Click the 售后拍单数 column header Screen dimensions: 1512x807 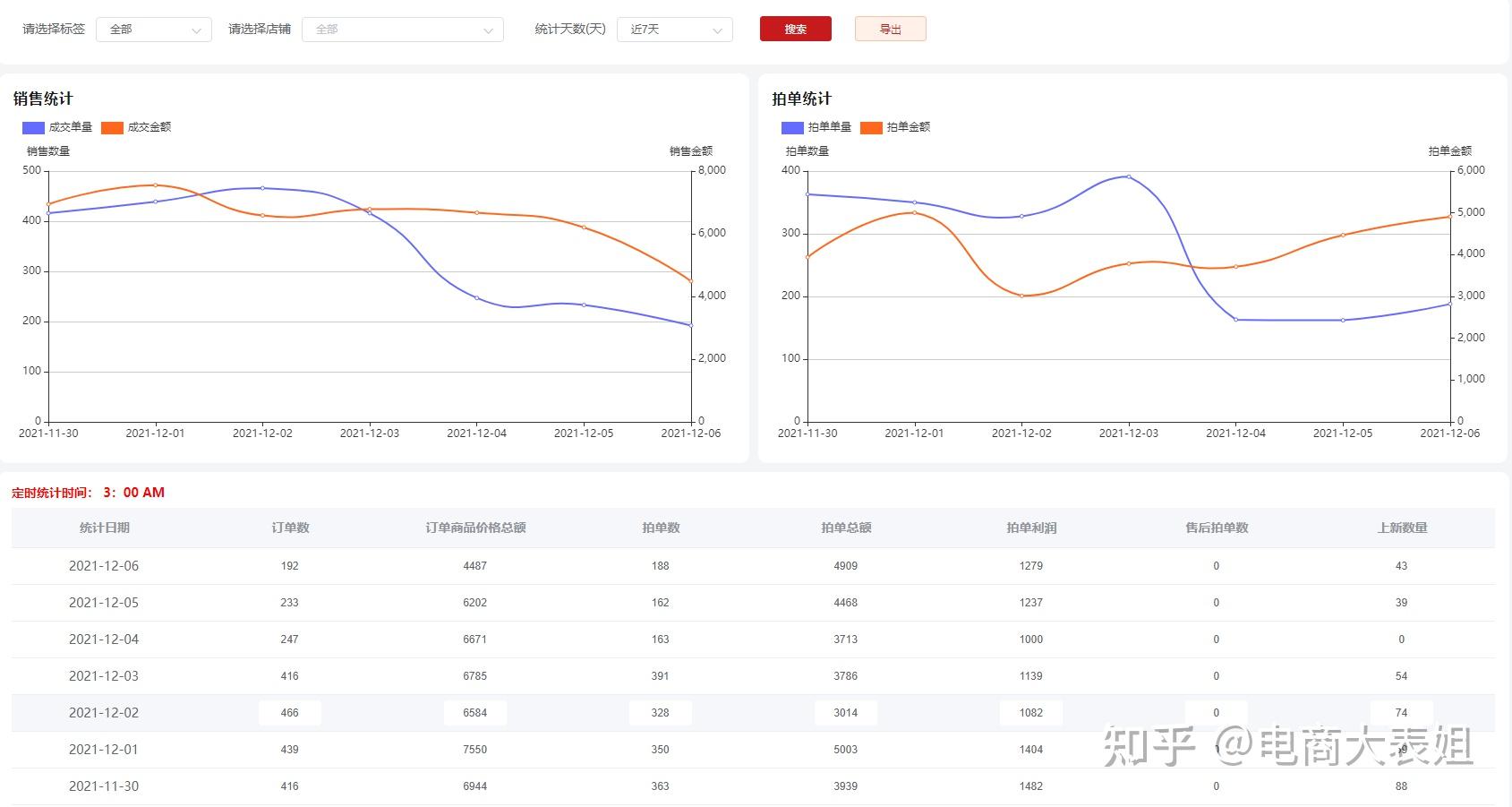click(1217, 528)
